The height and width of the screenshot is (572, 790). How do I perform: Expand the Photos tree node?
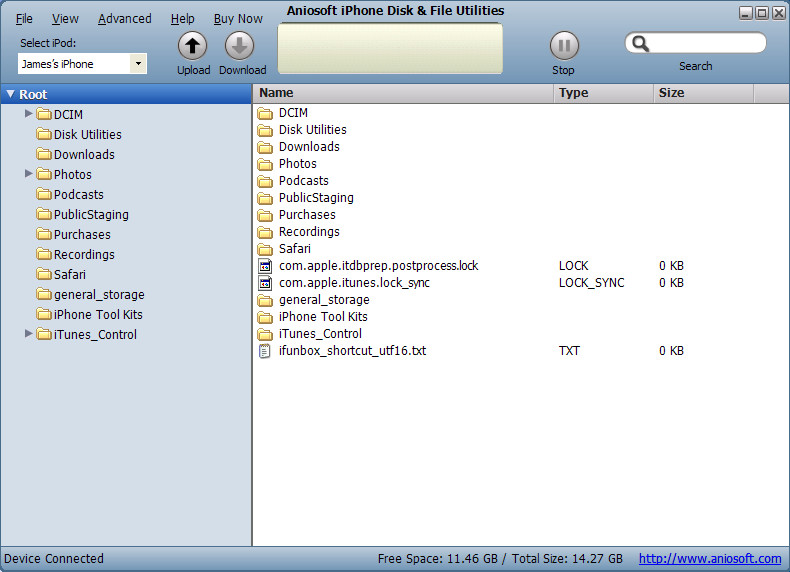pos(29,174)
